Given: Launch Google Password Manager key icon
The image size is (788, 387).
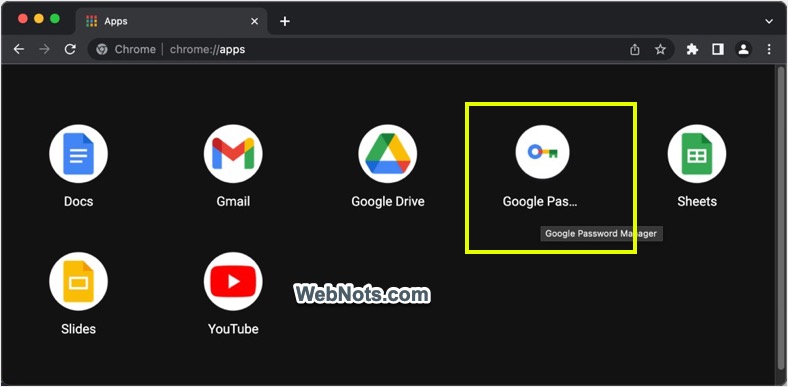Looking at the screenshot, I should point(542,152).
